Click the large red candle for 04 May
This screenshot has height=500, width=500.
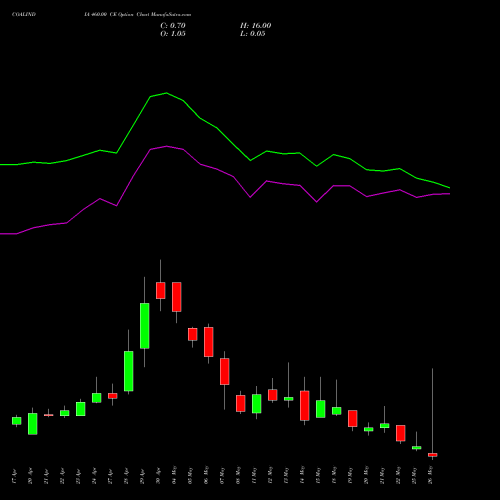(177, 297)
